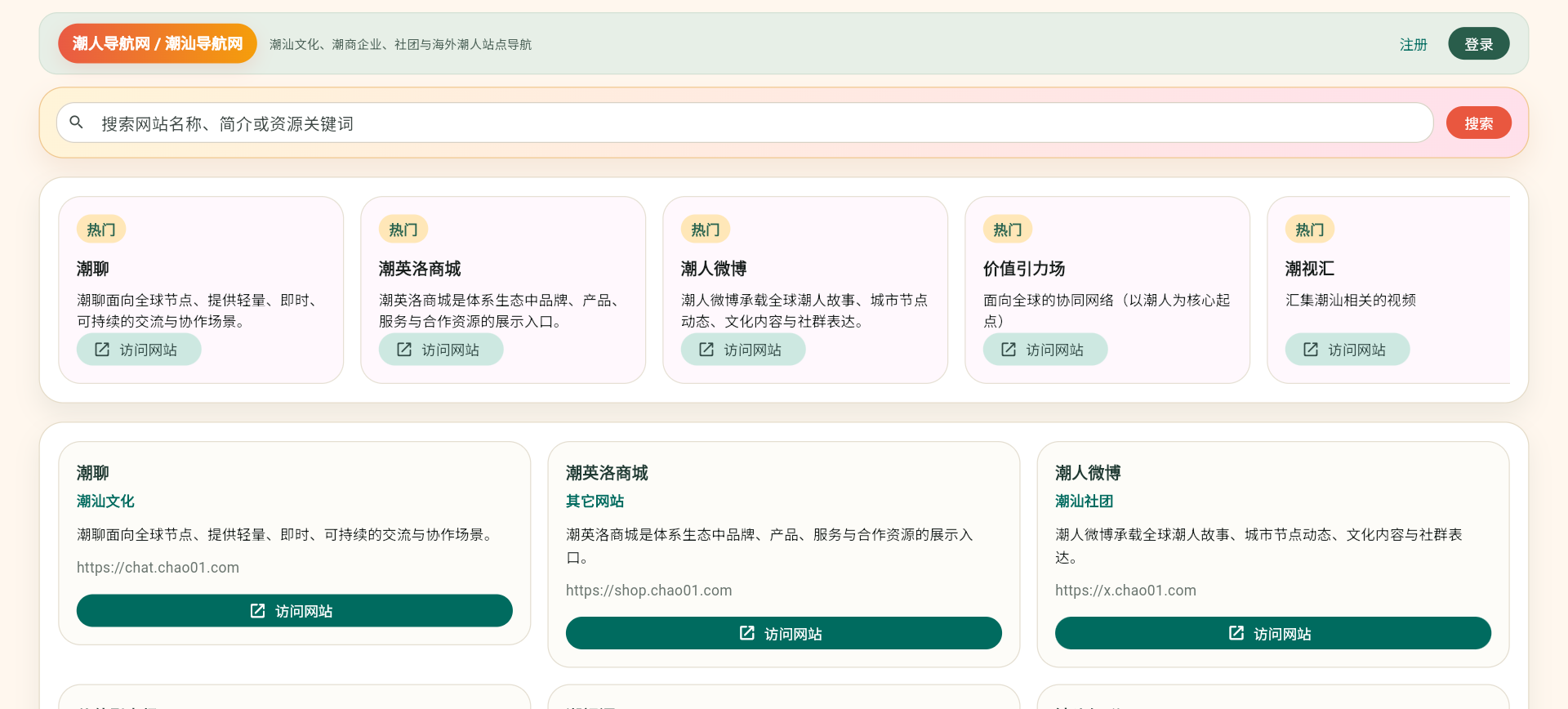Screen dimensions: 1568x709
Task: Click the 登录 button
Action: coord(1479,44)
